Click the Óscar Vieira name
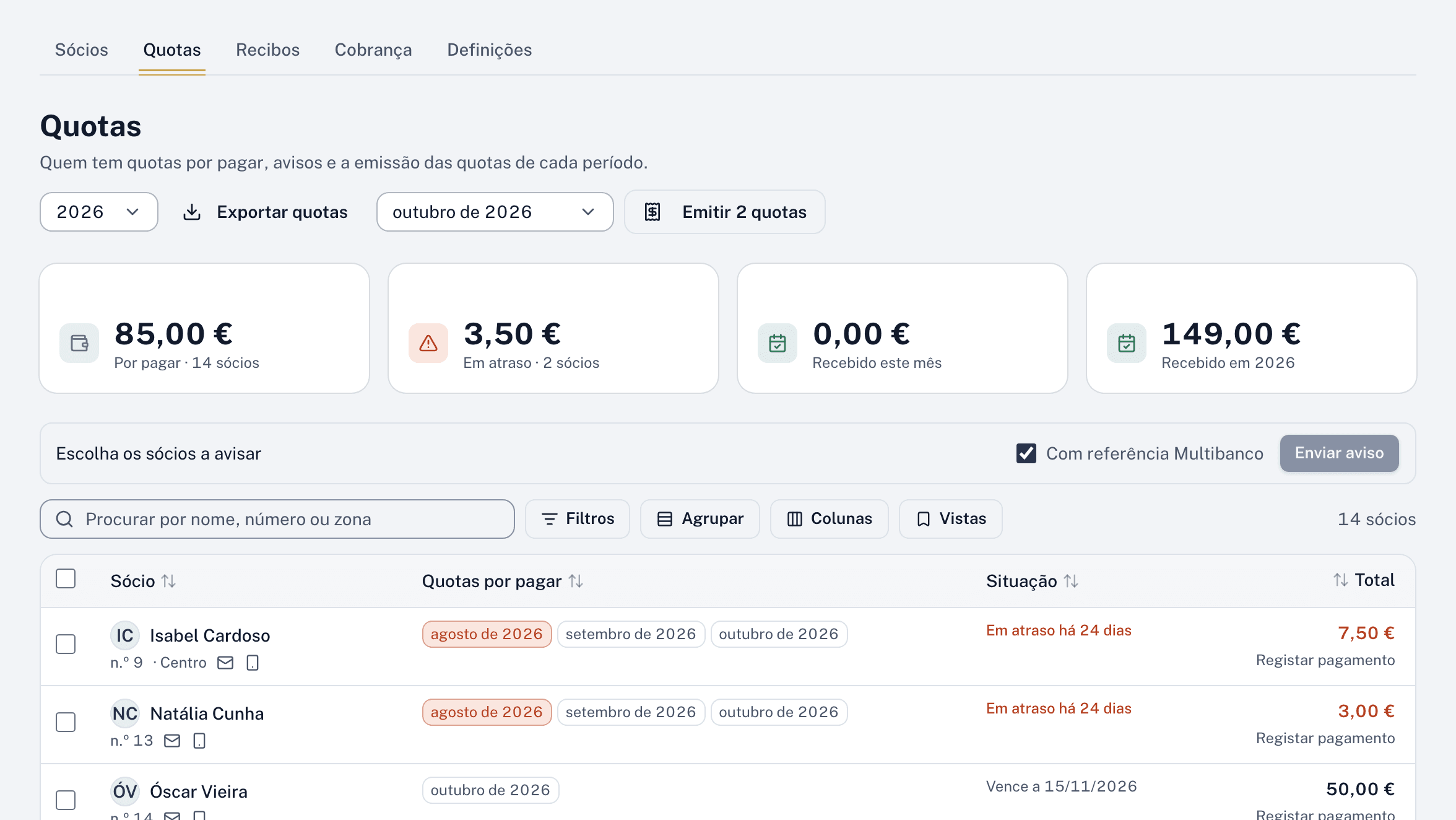Image resolution: width=1456 pixels, height=820 pixels. tap(199, 792)
